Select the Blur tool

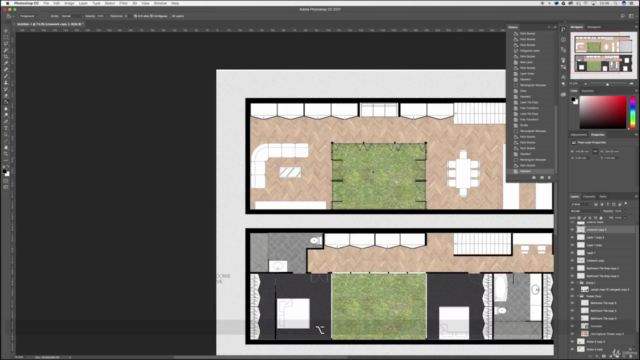(6, 109)
